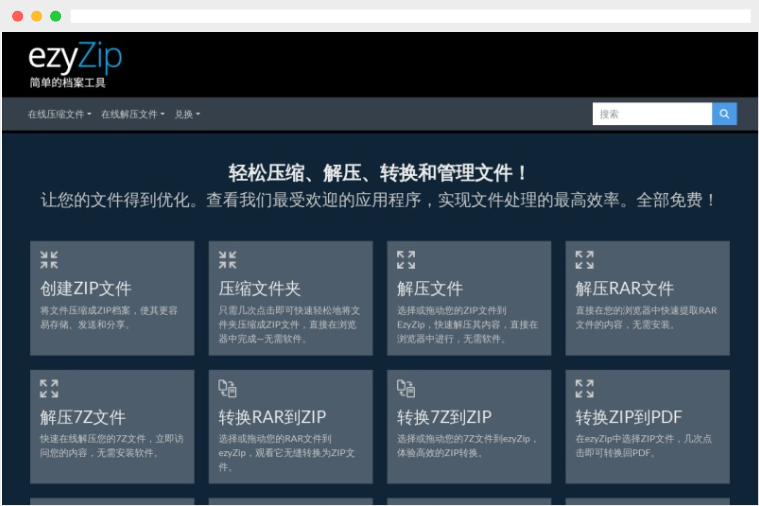Focus the 搜索 search input field
759x506 pixels.
tap(651, 114)
